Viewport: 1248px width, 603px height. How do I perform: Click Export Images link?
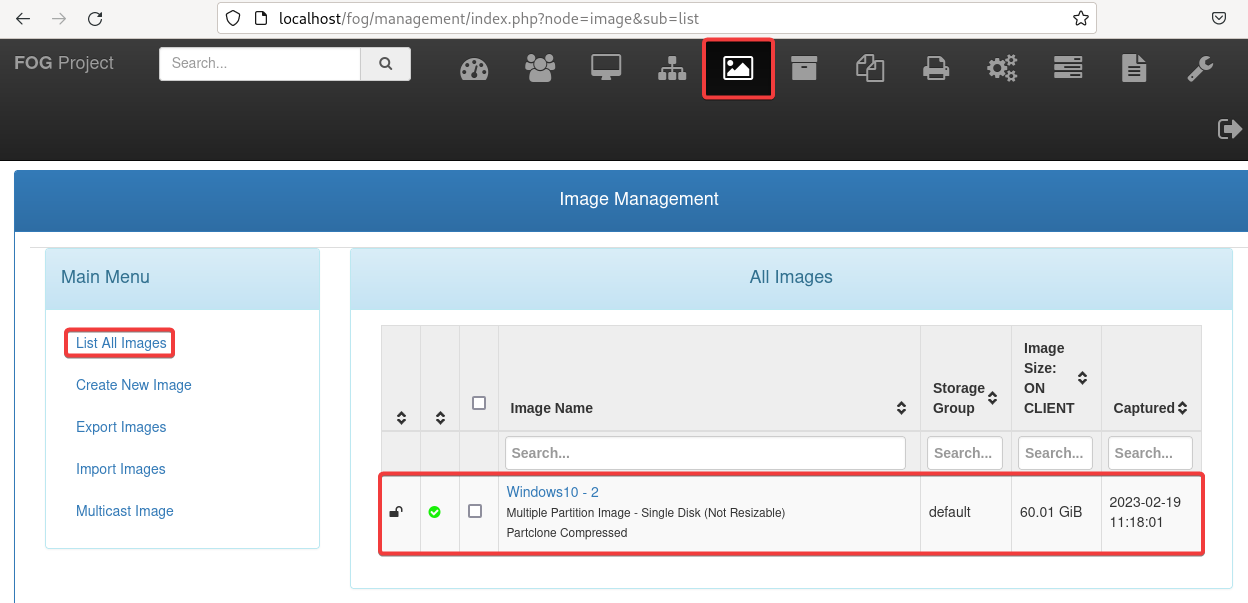(121, 427)
